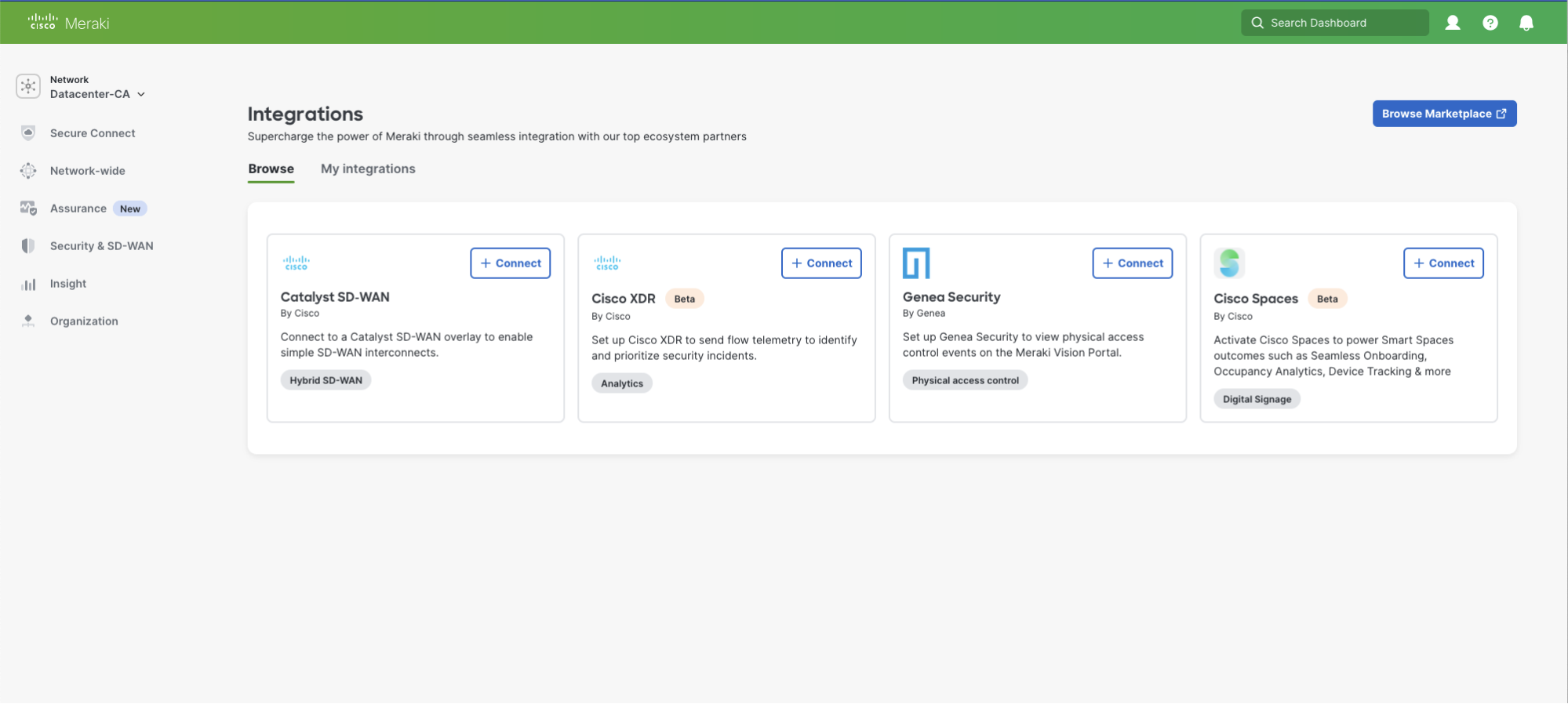Click the Organization sidebar icon

click(28, 321)
